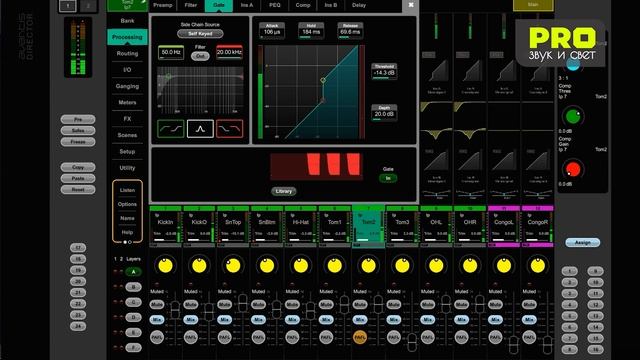The image size is (640, 360).
Task: Click the 20.00 kHz filter frequency box
Action: 229,52
